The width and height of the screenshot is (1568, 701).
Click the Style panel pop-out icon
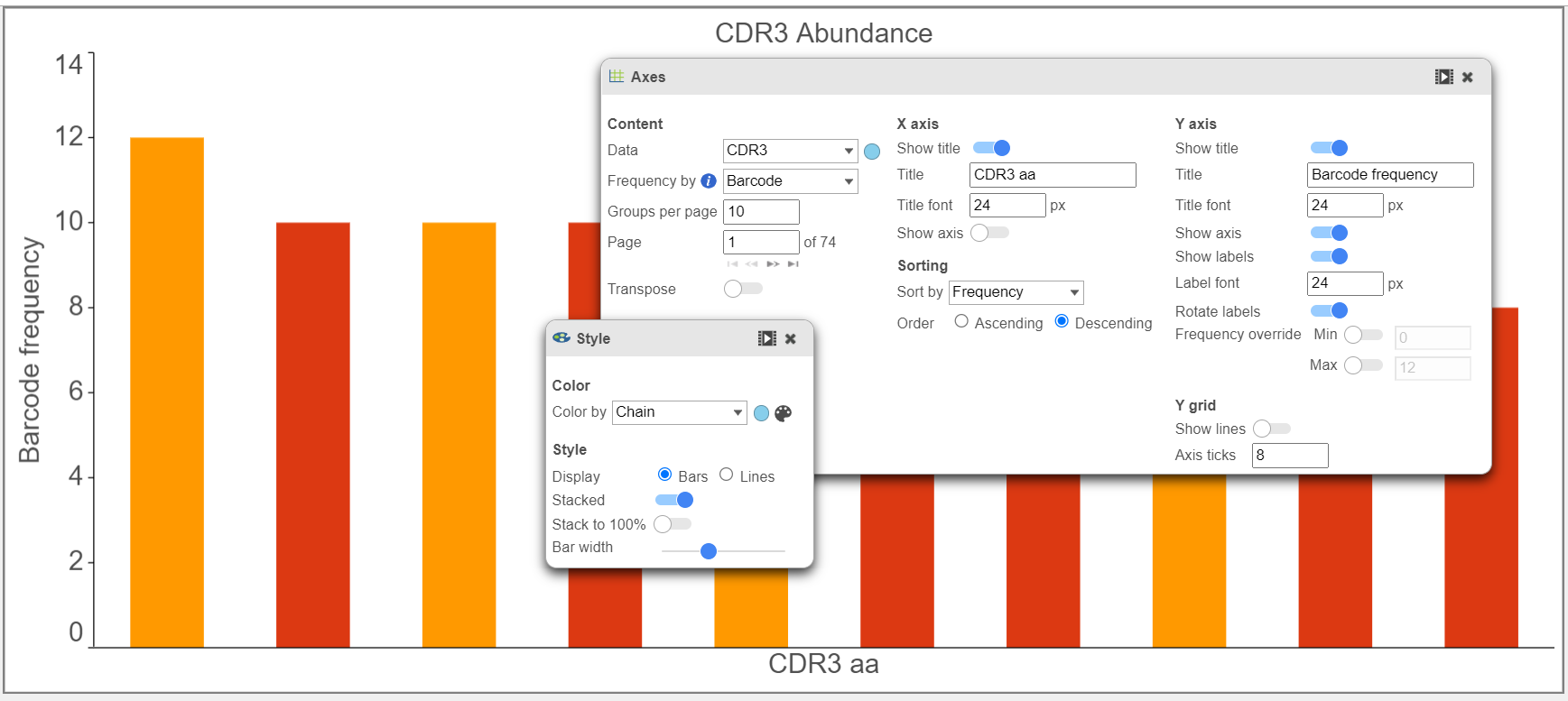[x=766, y=338]
